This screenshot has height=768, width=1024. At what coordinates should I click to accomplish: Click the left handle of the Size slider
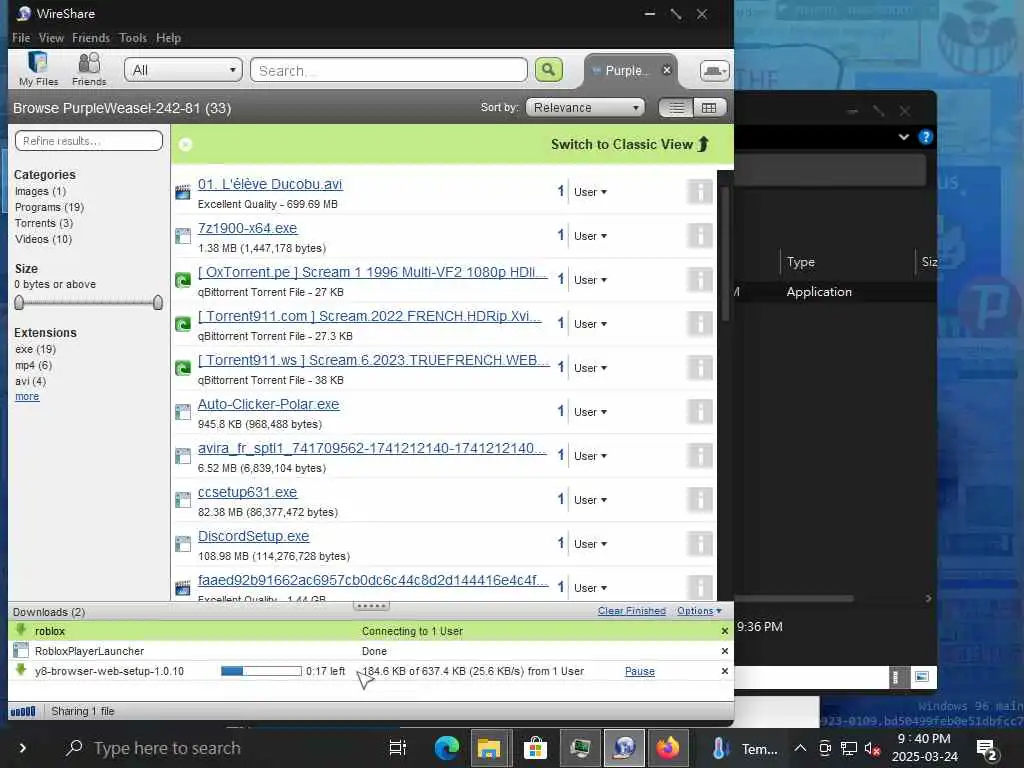pos(19,302)
